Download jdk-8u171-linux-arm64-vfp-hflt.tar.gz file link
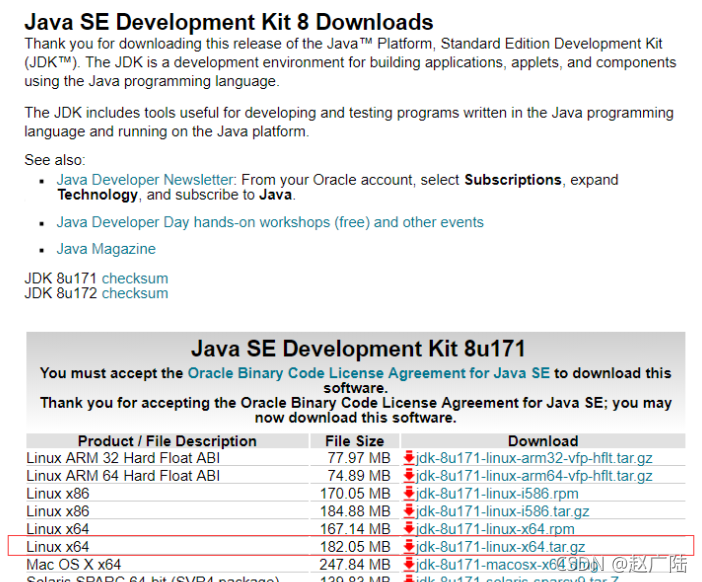 (x=534, y=475)
